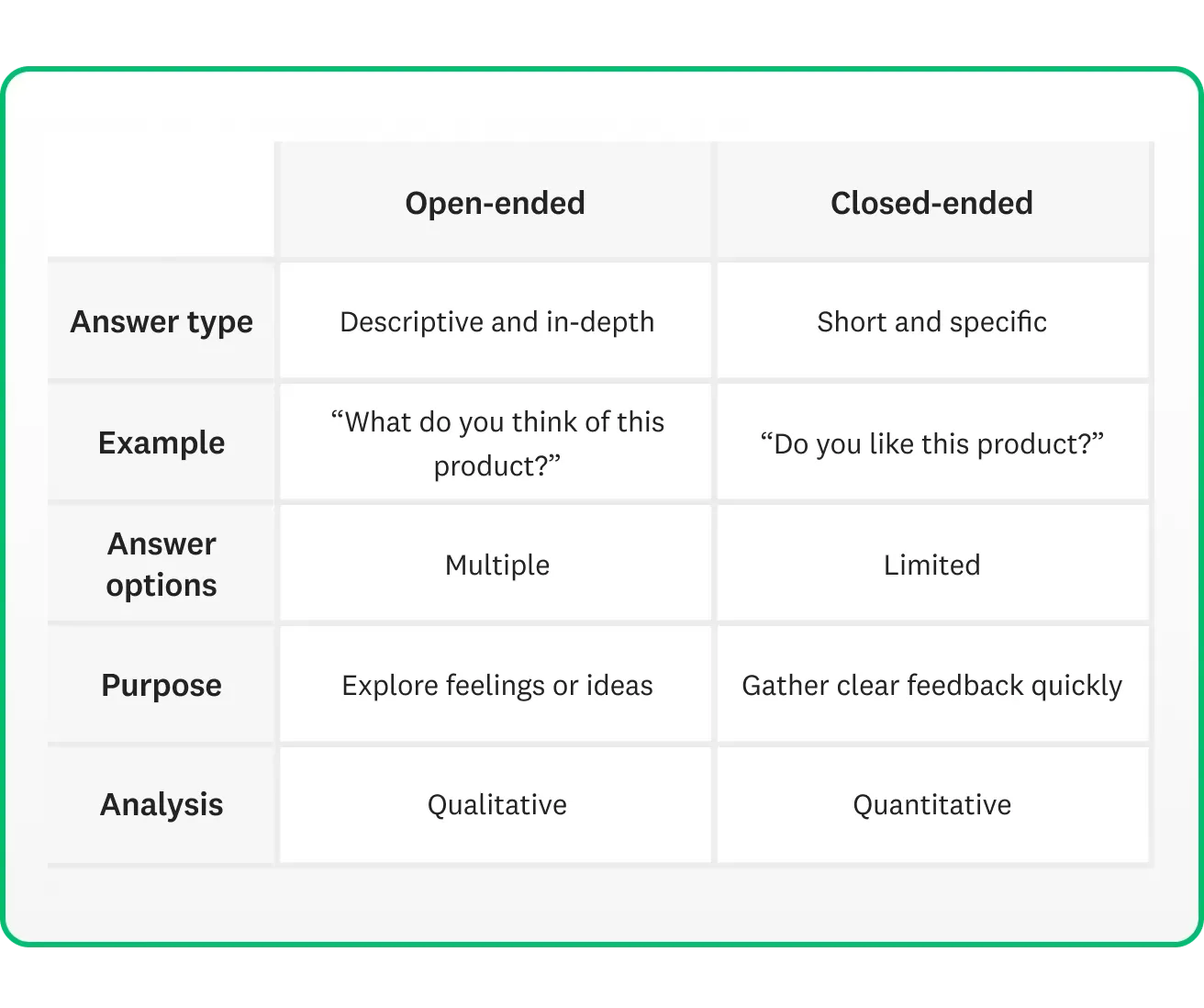
Task: Select the Example row label
Action: [x=162, y=443]
